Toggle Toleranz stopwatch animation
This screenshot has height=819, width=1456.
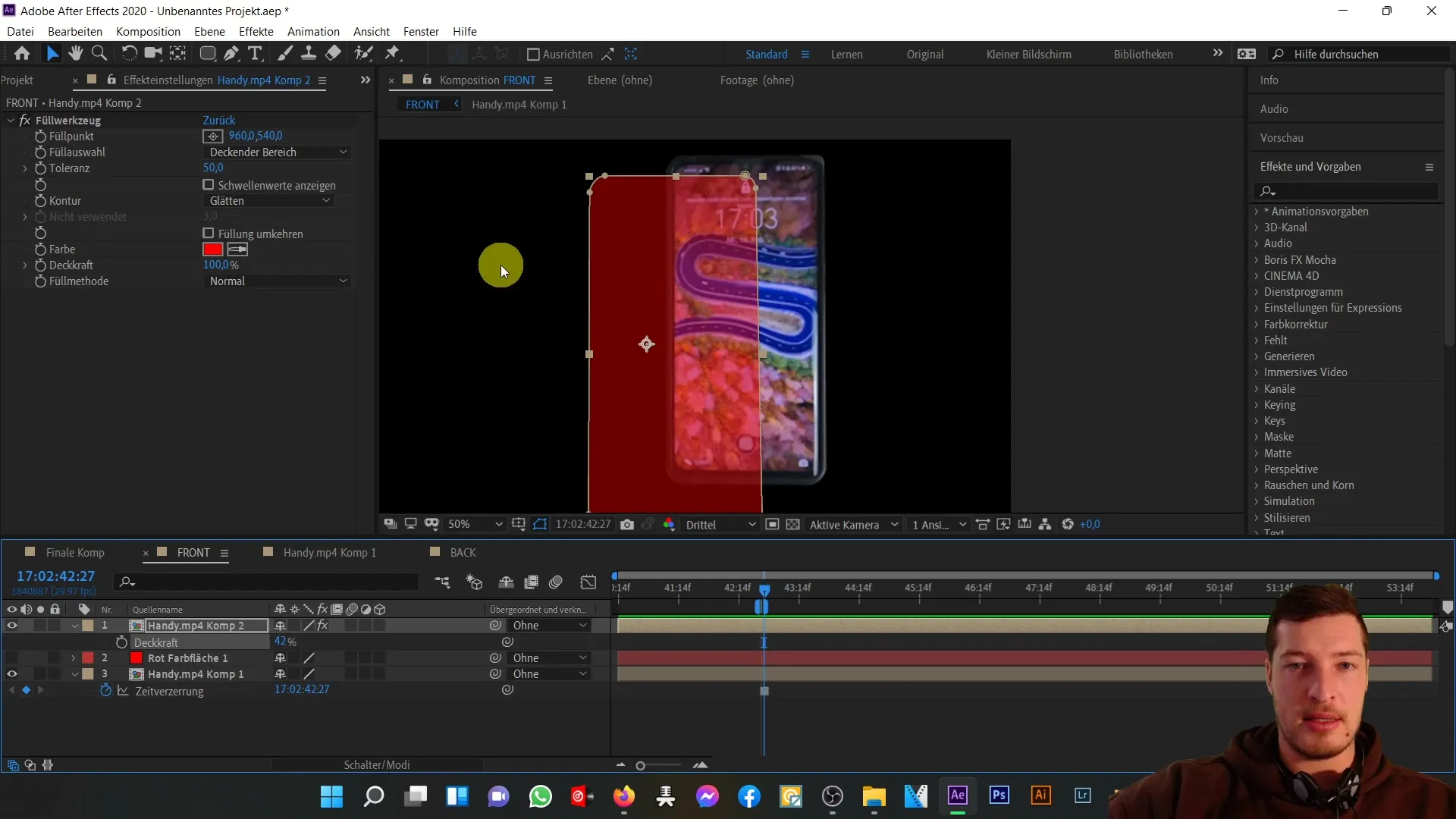[41, 168]
